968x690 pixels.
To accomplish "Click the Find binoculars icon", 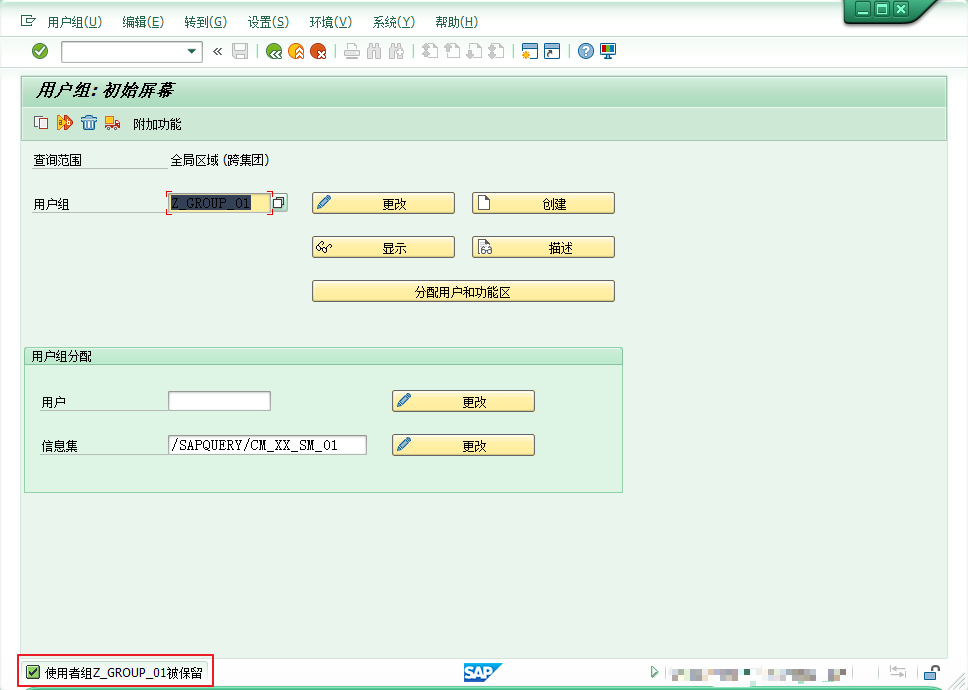I will click(374, 51).
